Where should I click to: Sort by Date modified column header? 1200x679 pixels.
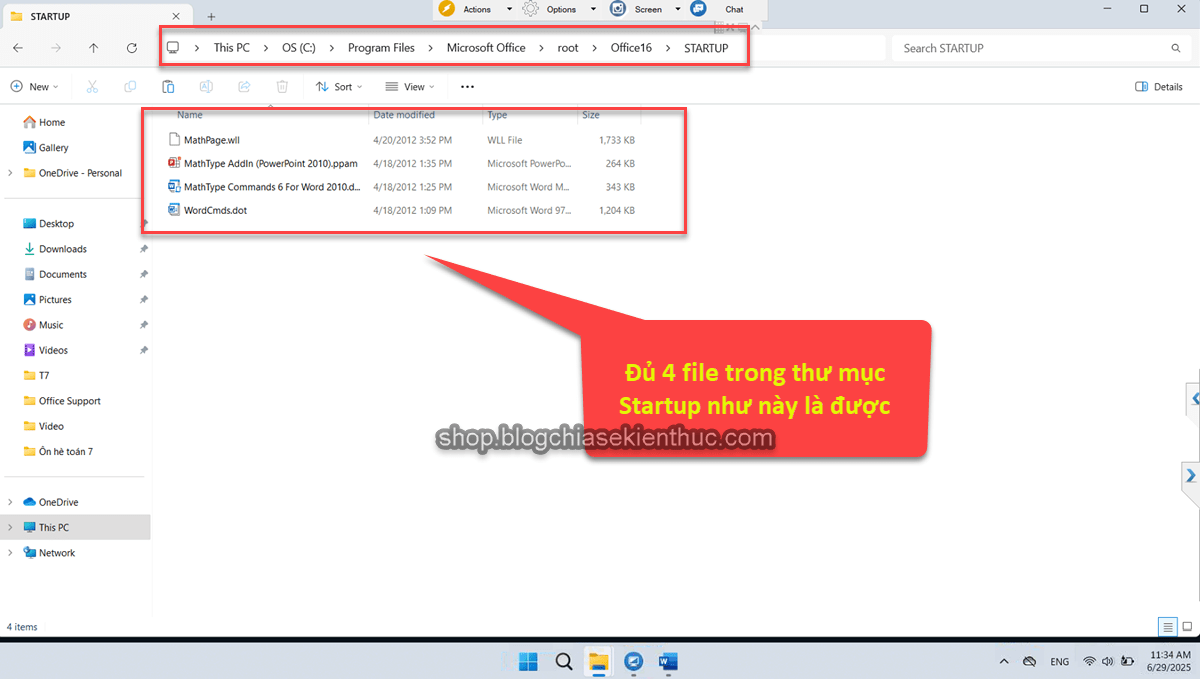(404, 115)
